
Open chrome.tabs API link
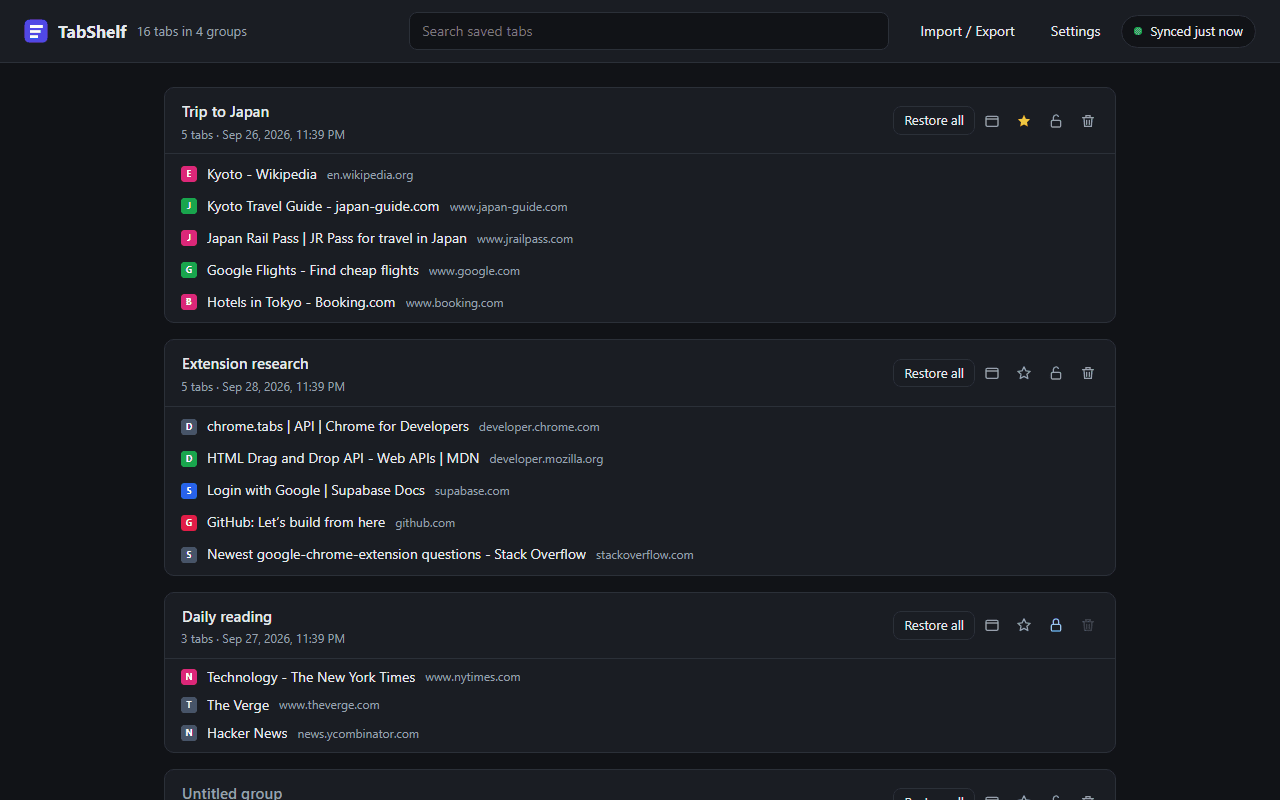click(x=338, y=427)
